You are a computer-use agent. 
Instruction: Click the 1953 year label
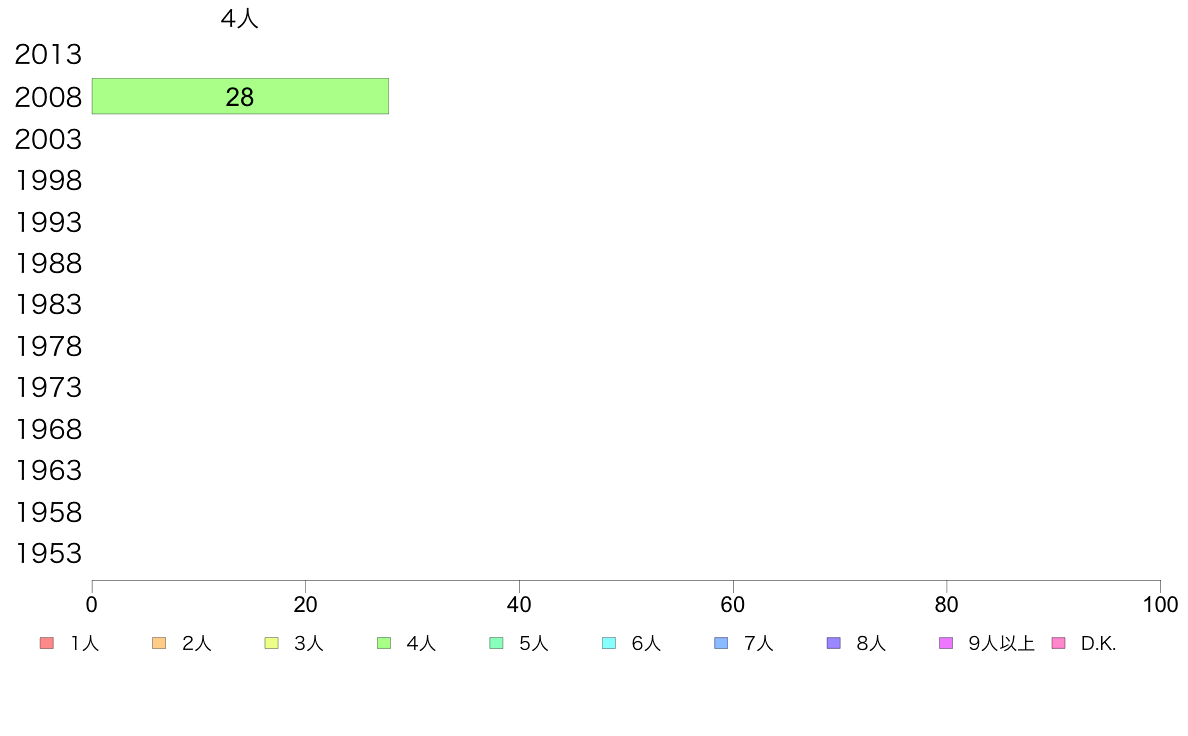point(48,553)
